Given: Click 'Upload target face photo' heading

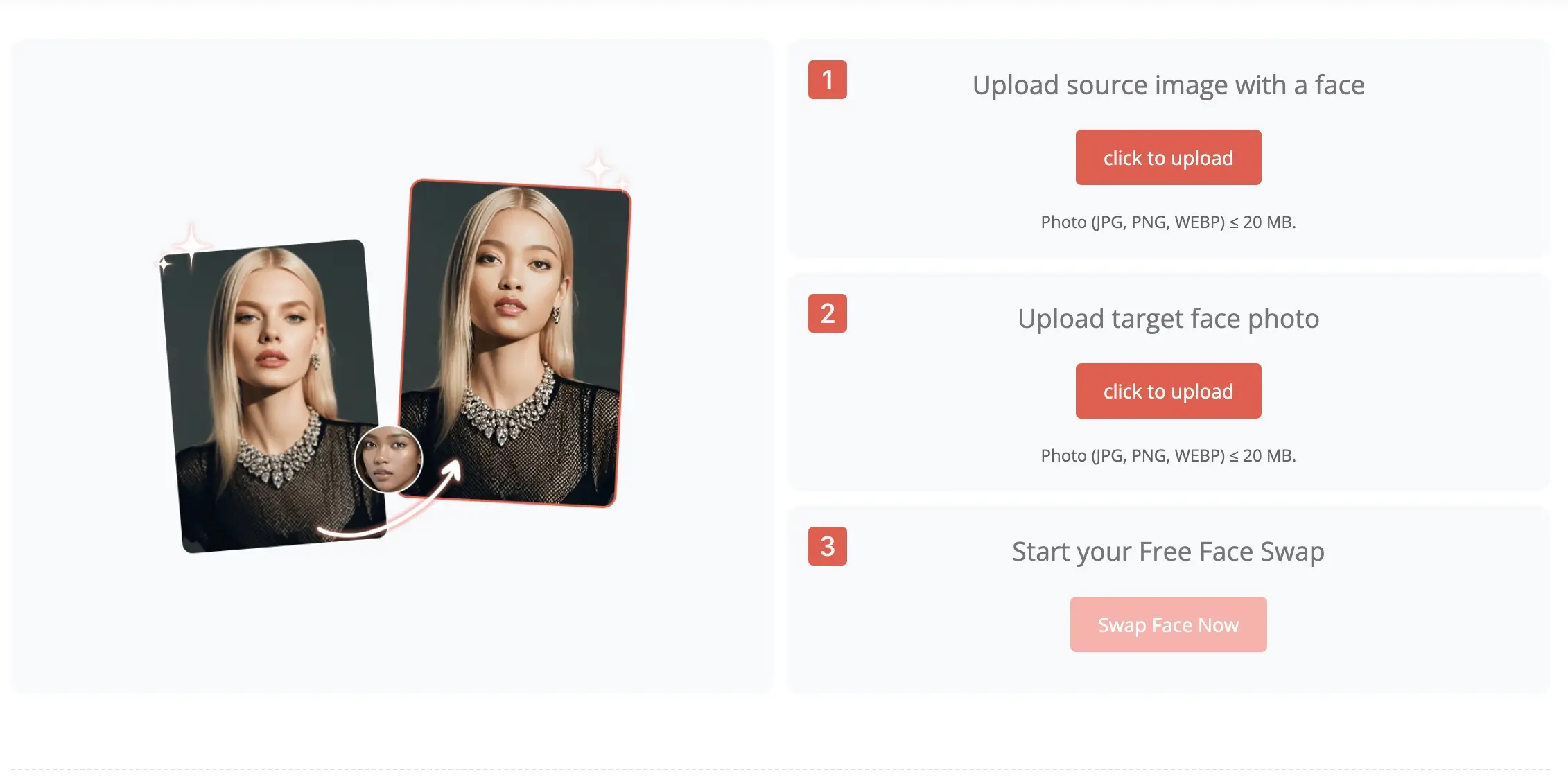Looking at the screenshot, I should (x=1168, y=319).
